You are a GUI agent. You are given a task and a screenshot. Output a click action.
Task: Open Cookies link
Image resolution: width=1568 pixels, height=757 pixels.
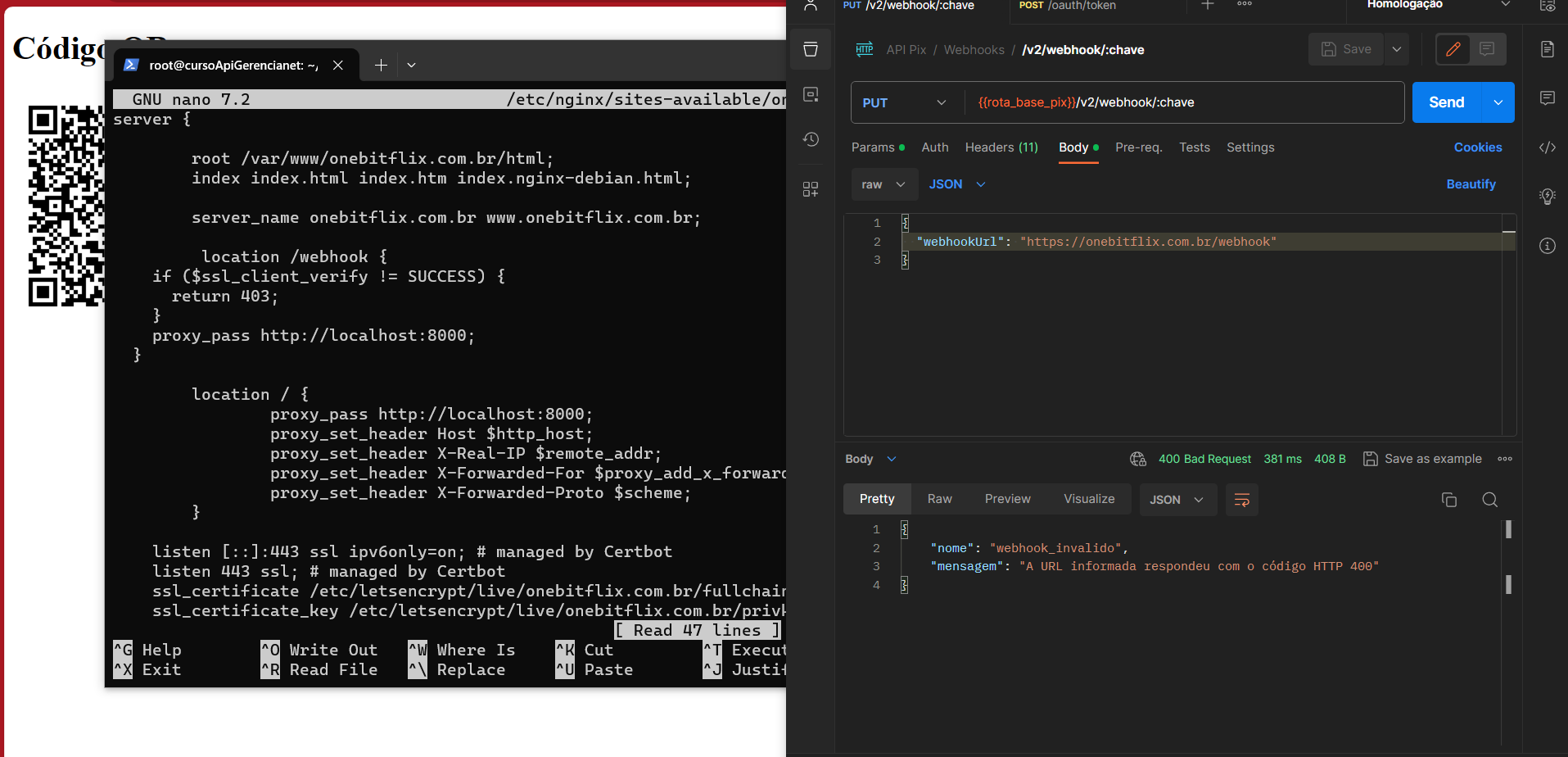tap(1478, 147)
